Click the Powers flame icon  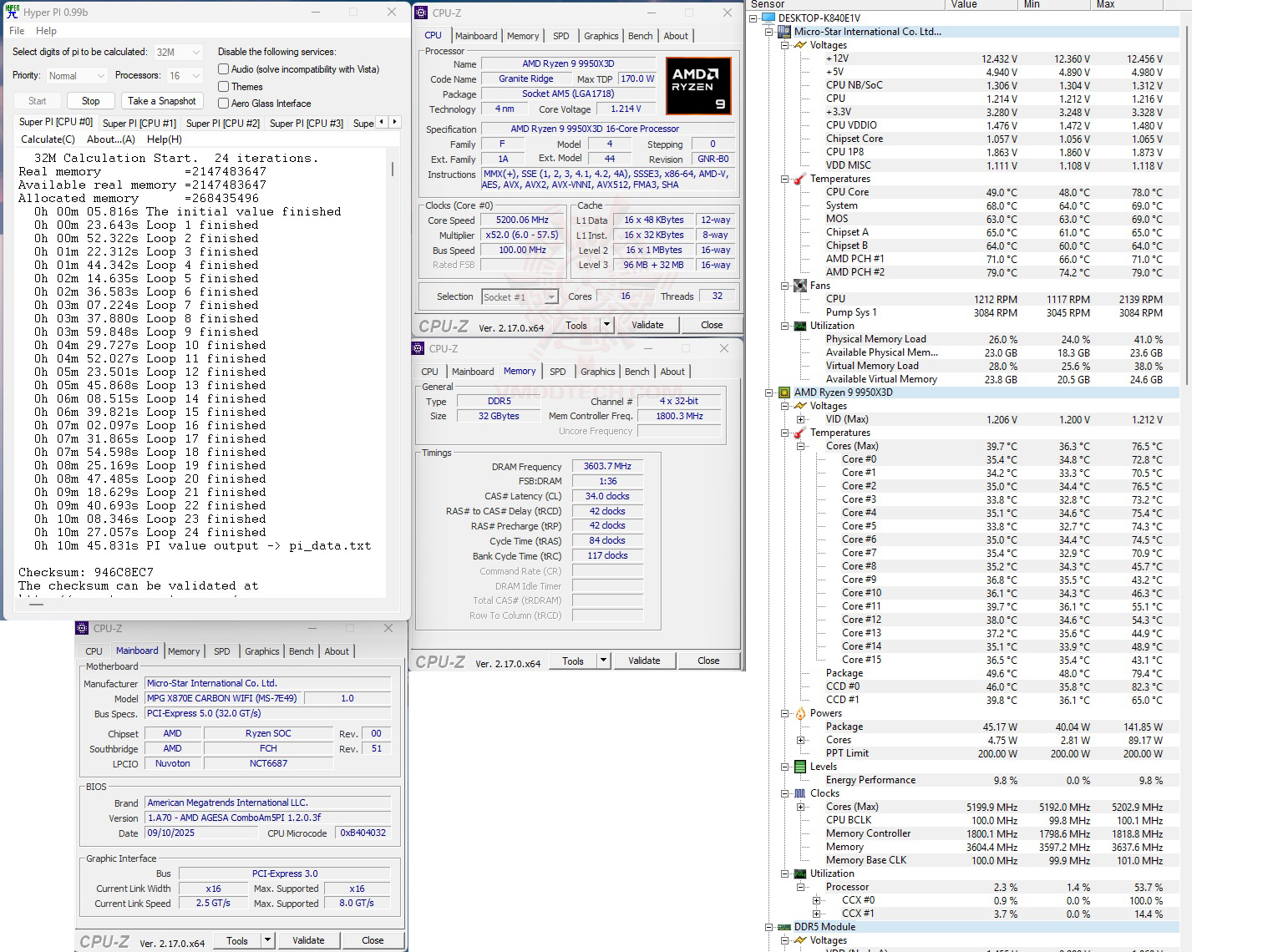pyautogui.click(x=799, y=713)
